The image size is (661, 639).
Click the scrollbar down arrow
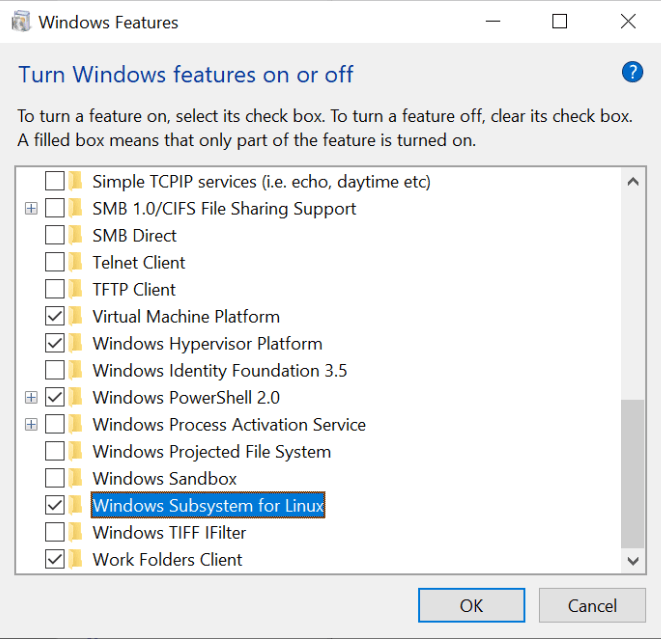(633, 561)
